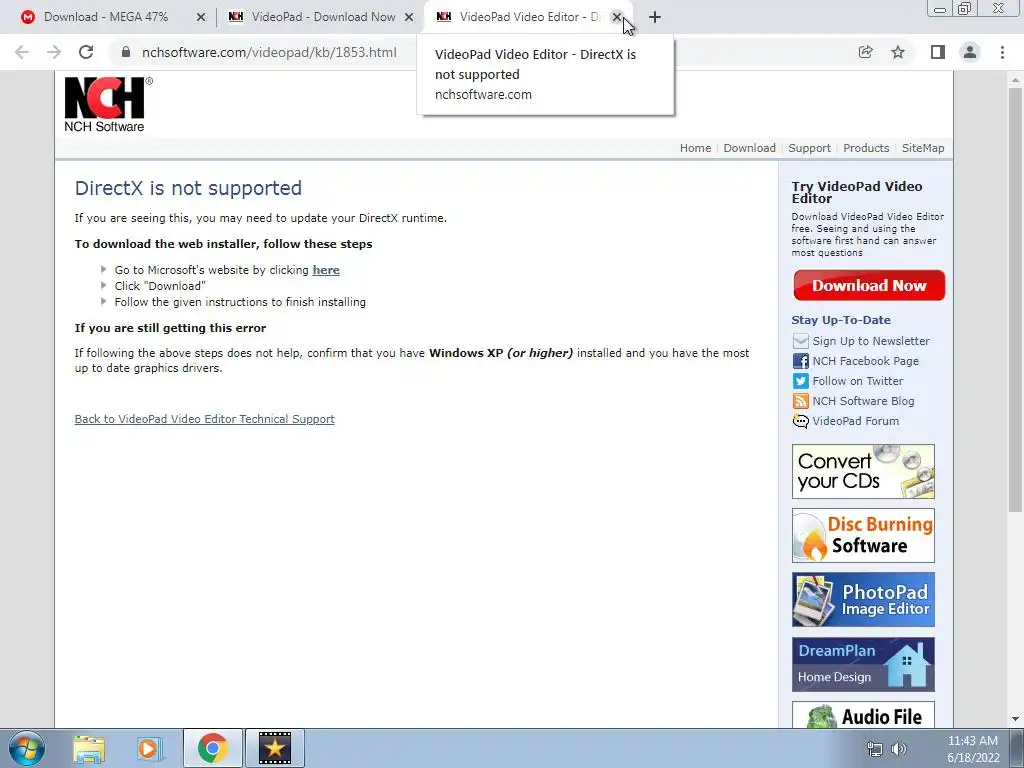Click the Facebook icon in sidebar

800,361
